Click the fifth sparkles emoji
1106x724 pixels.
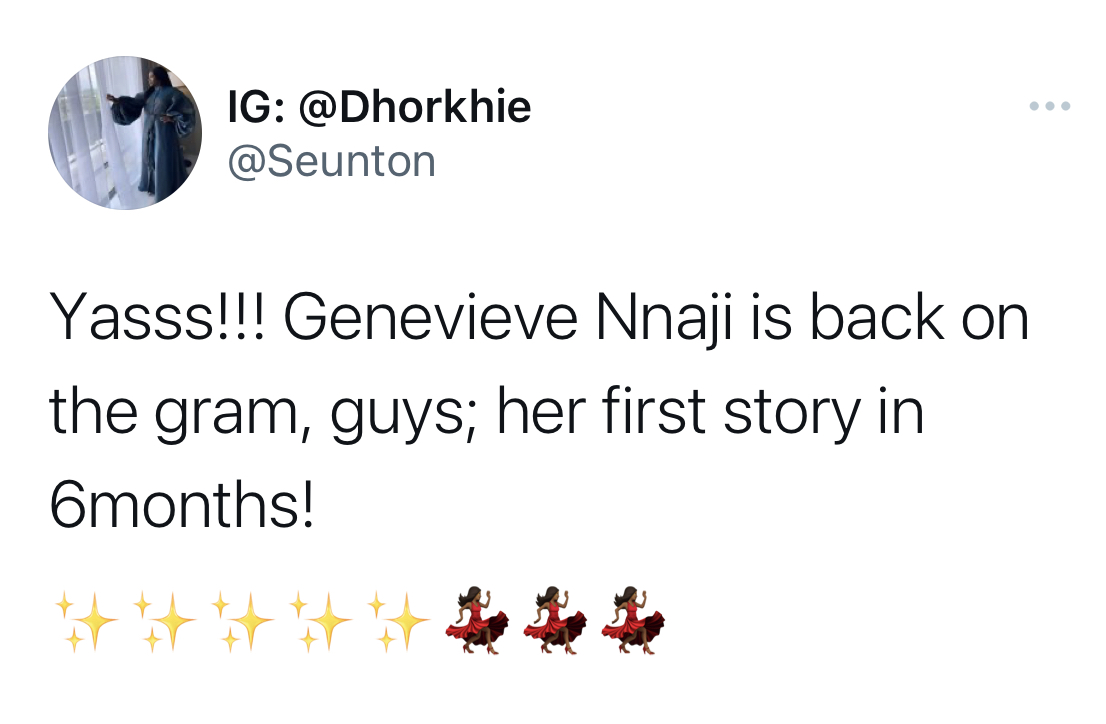(x=399, y=621)
